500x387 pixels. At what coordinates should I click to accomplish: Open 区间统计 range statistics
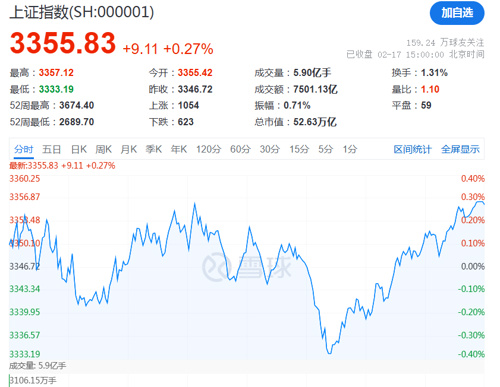click(x=412, y=149)
